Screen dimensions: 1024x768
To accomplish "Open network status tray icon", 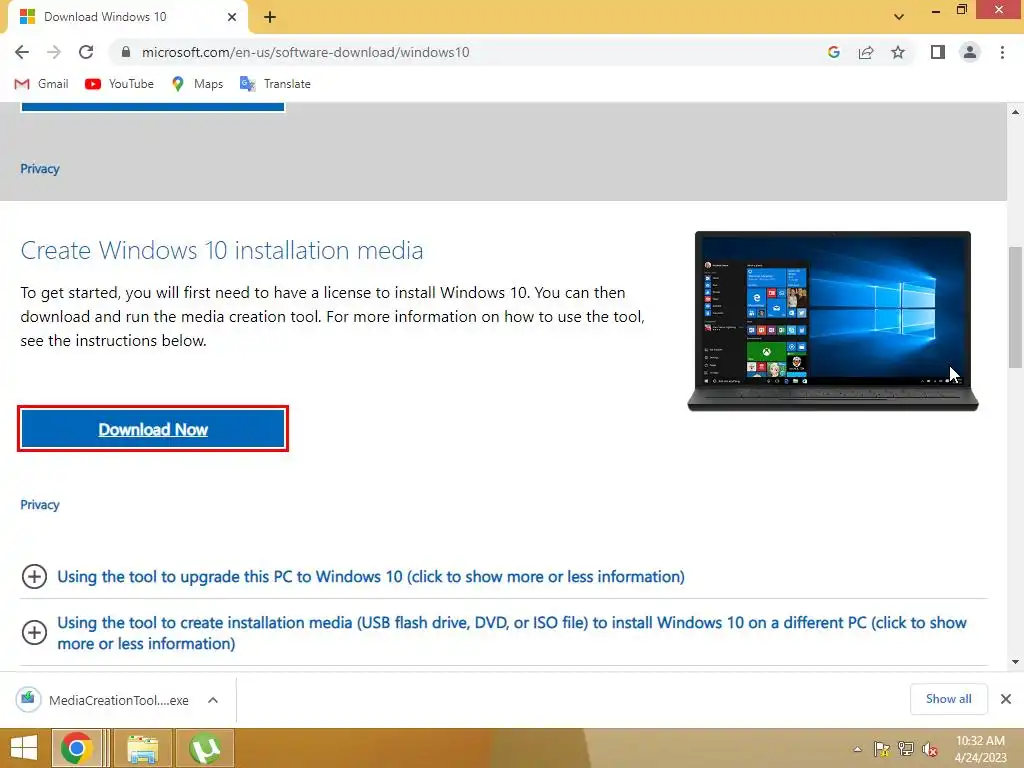I will click(x=906, y=749).
